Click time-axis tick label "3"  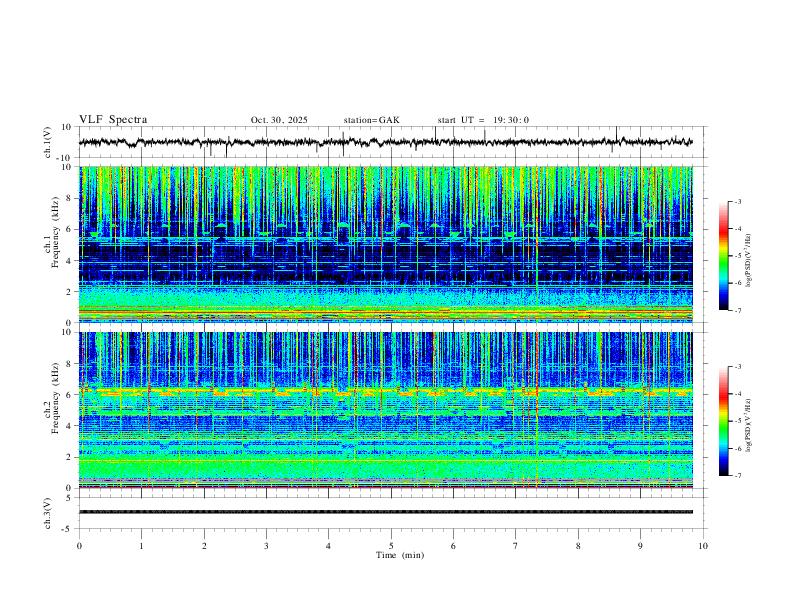tap(266, 546)
